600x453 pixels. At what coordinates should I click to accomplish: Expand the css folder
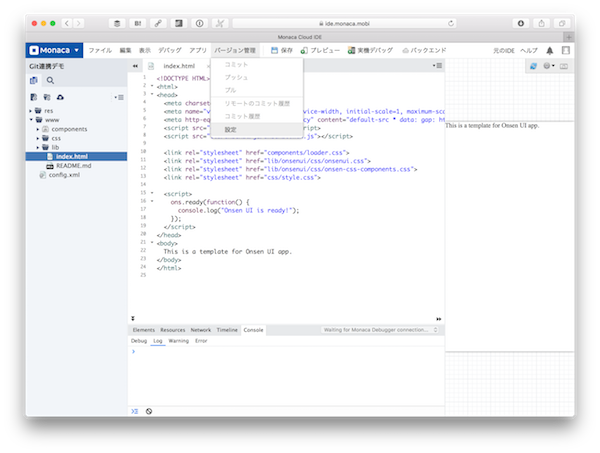38,139
